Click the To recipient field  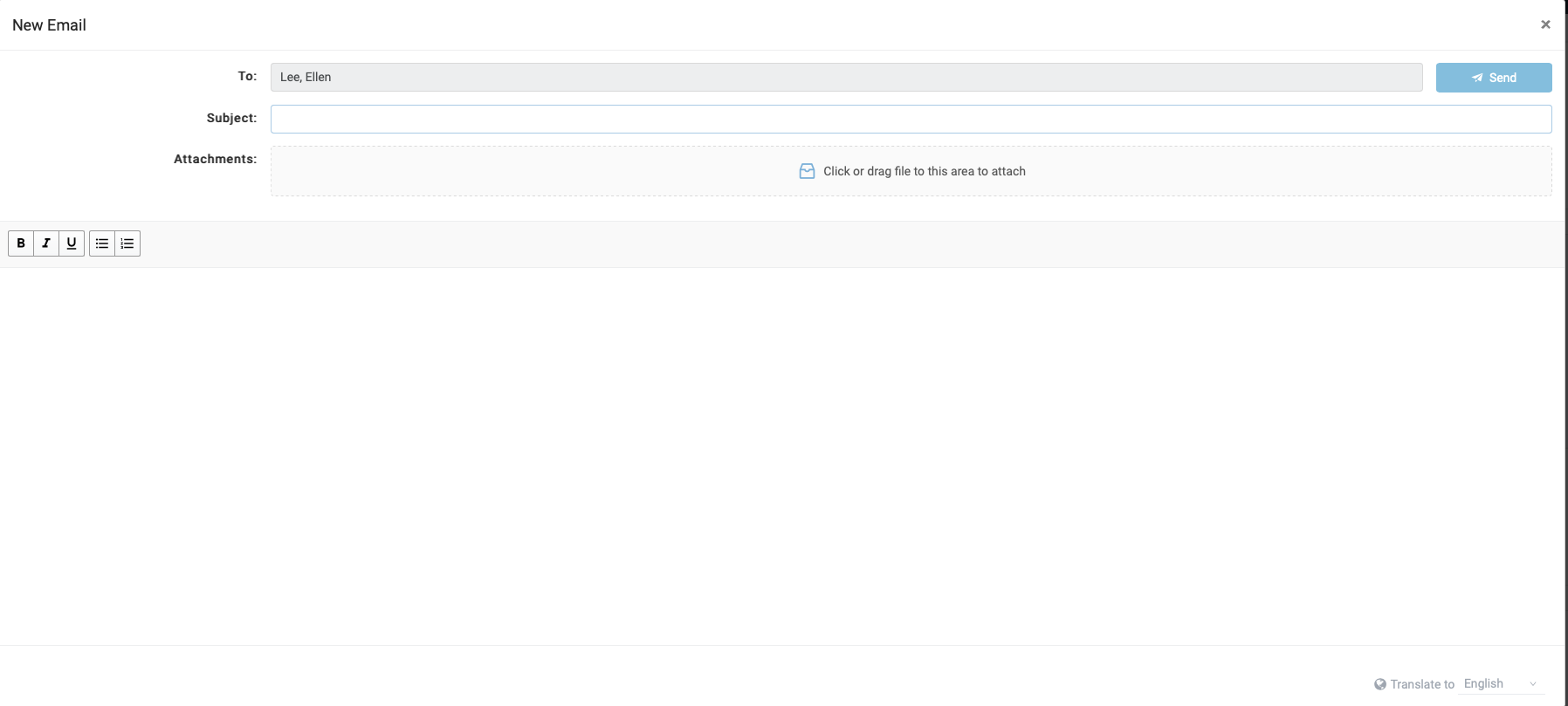(x=846, y=77)
